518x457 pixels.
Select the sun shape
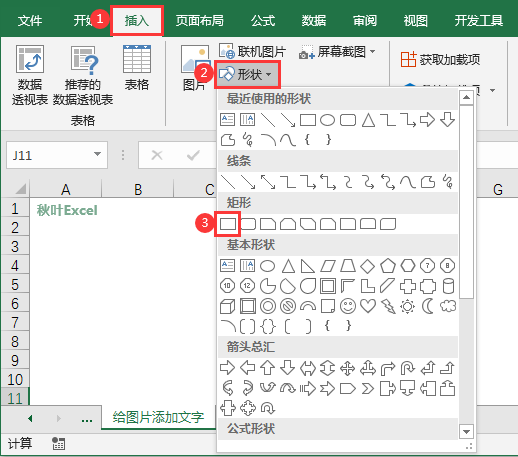[408, 306]
